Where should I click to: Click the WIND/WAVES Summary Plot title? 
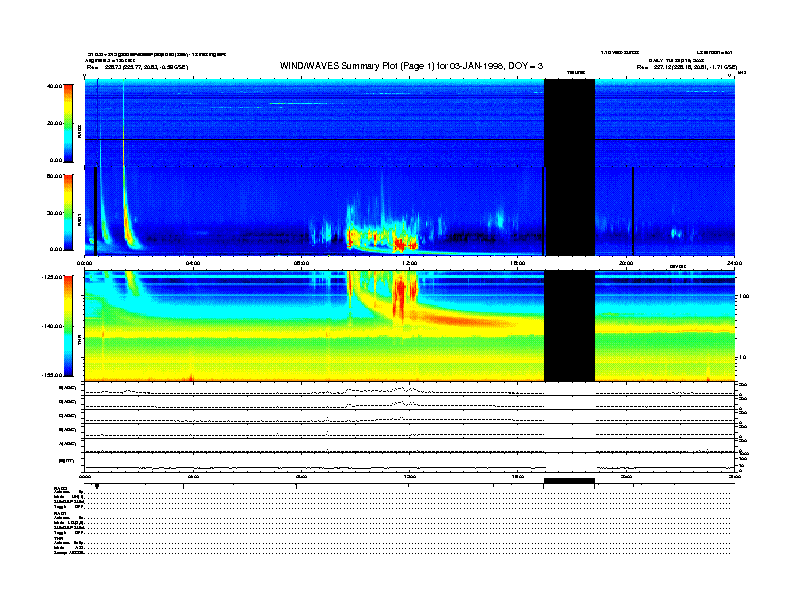(411, 66)
